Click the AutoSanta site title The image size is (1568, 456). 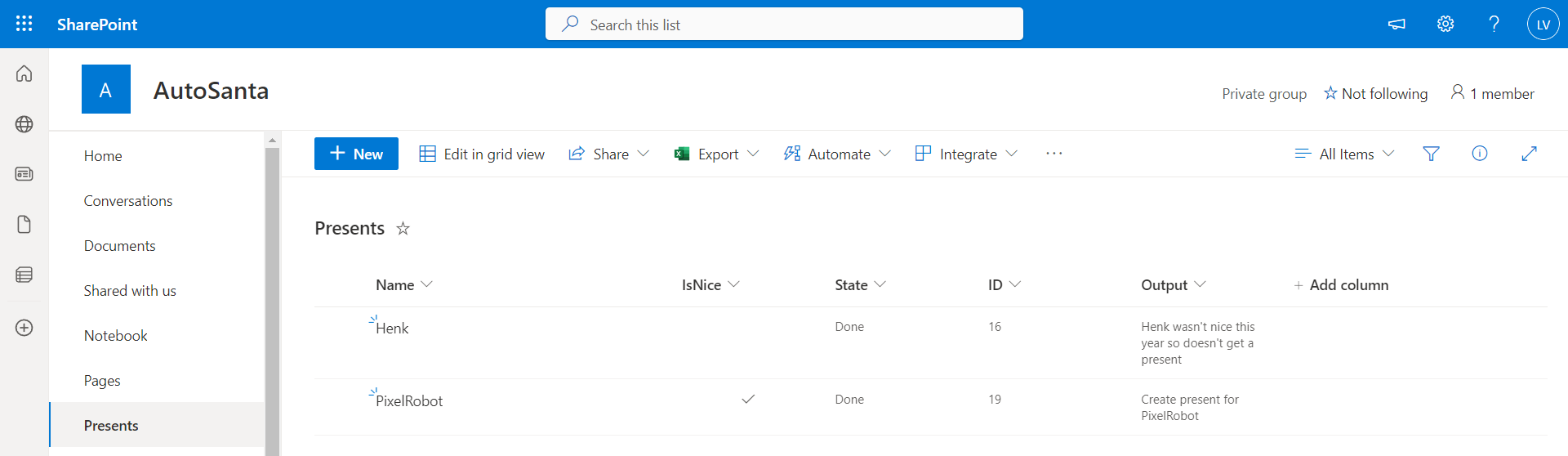[x=212, y=90]
